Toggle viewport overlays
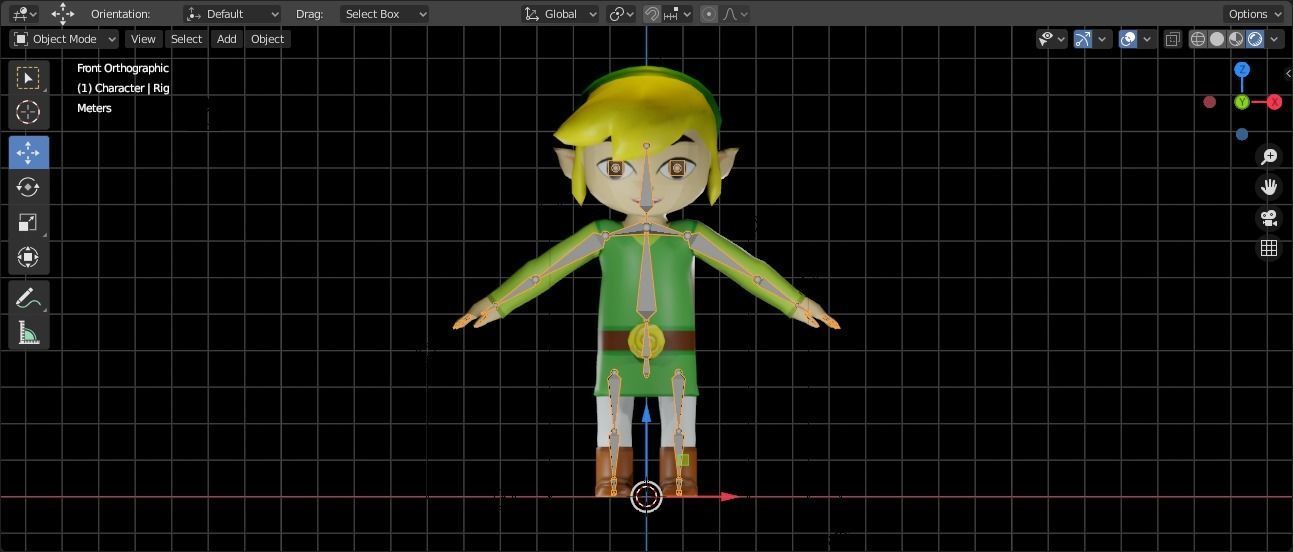The image size is (1293, 552). 1128,39
